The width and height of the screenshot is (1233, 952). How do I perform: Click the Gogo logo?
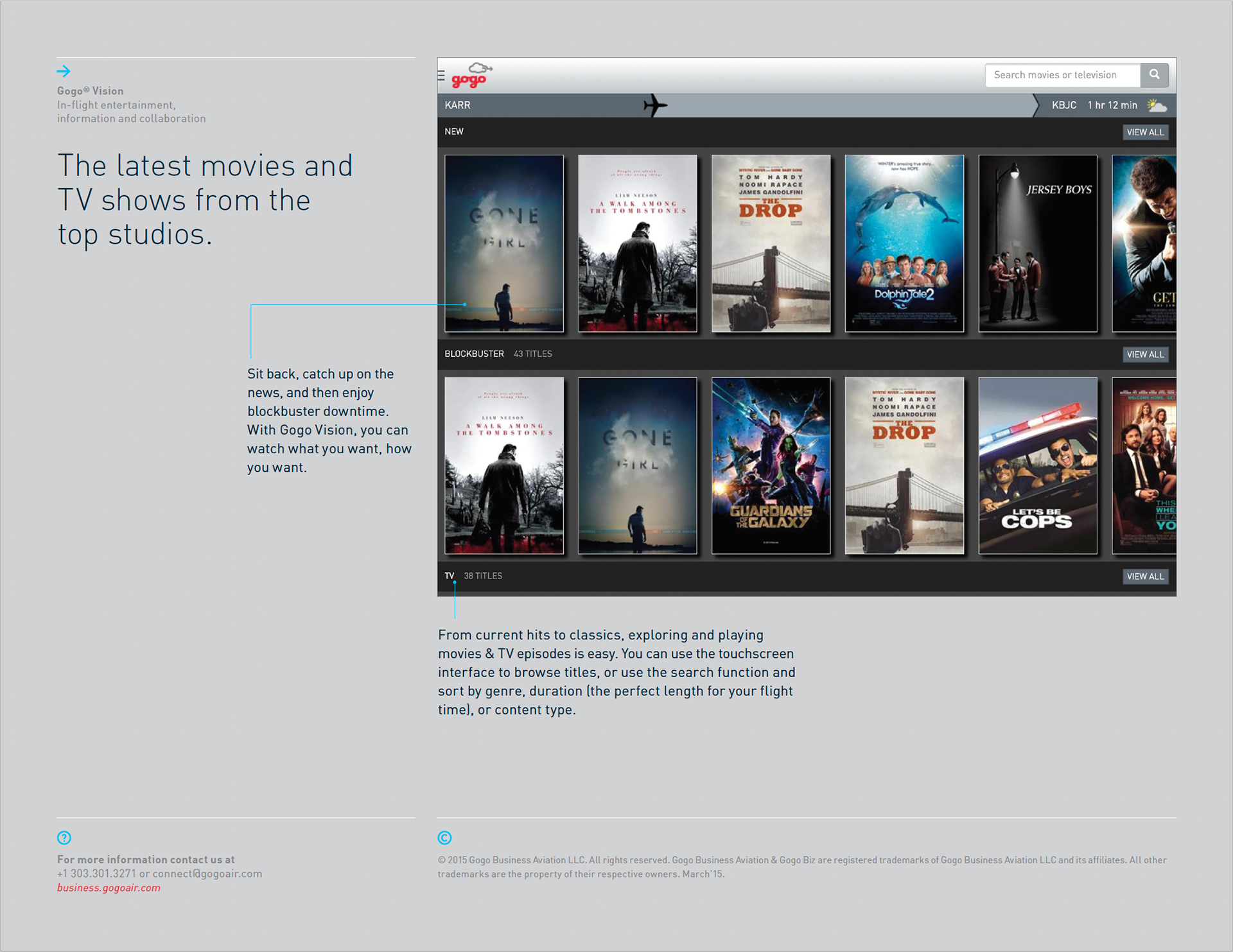pyautogui.click(x=472, y=75)
